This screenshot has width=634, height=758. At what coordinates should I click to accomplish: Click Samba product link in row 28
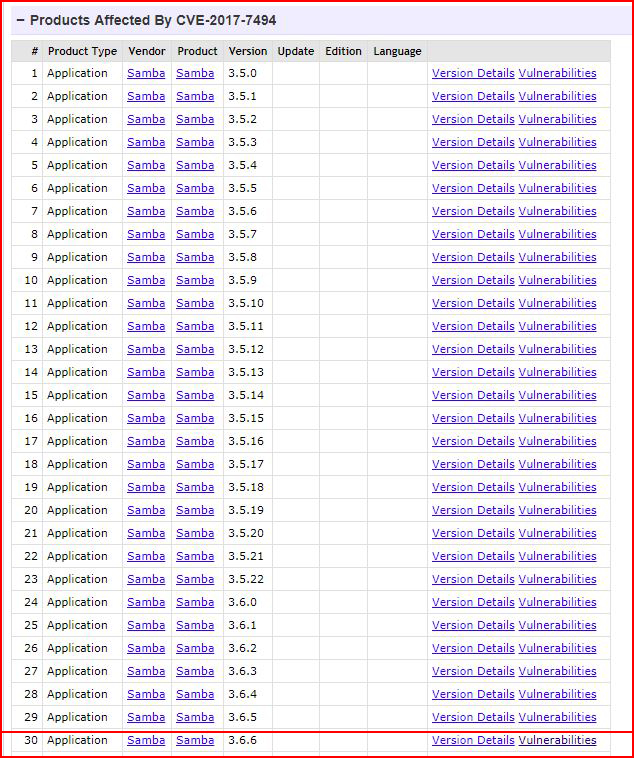point(195,694)
